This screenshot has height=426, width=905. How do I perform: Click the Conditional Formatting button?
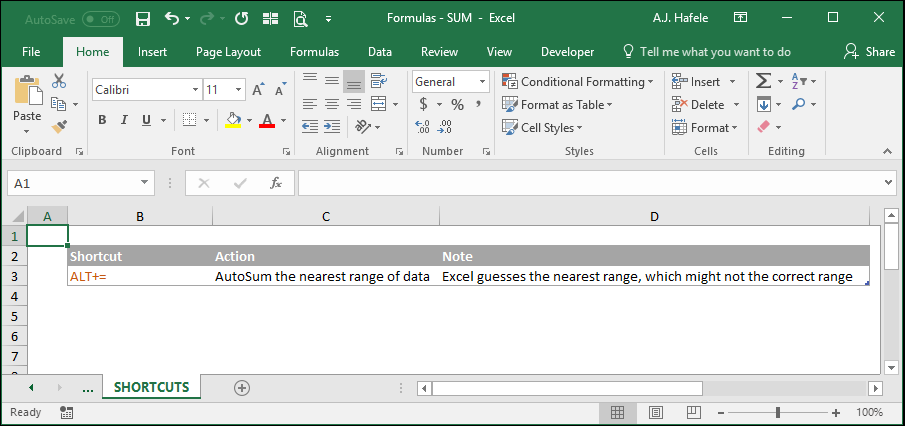pyautogui.click(x=578, y=82)
